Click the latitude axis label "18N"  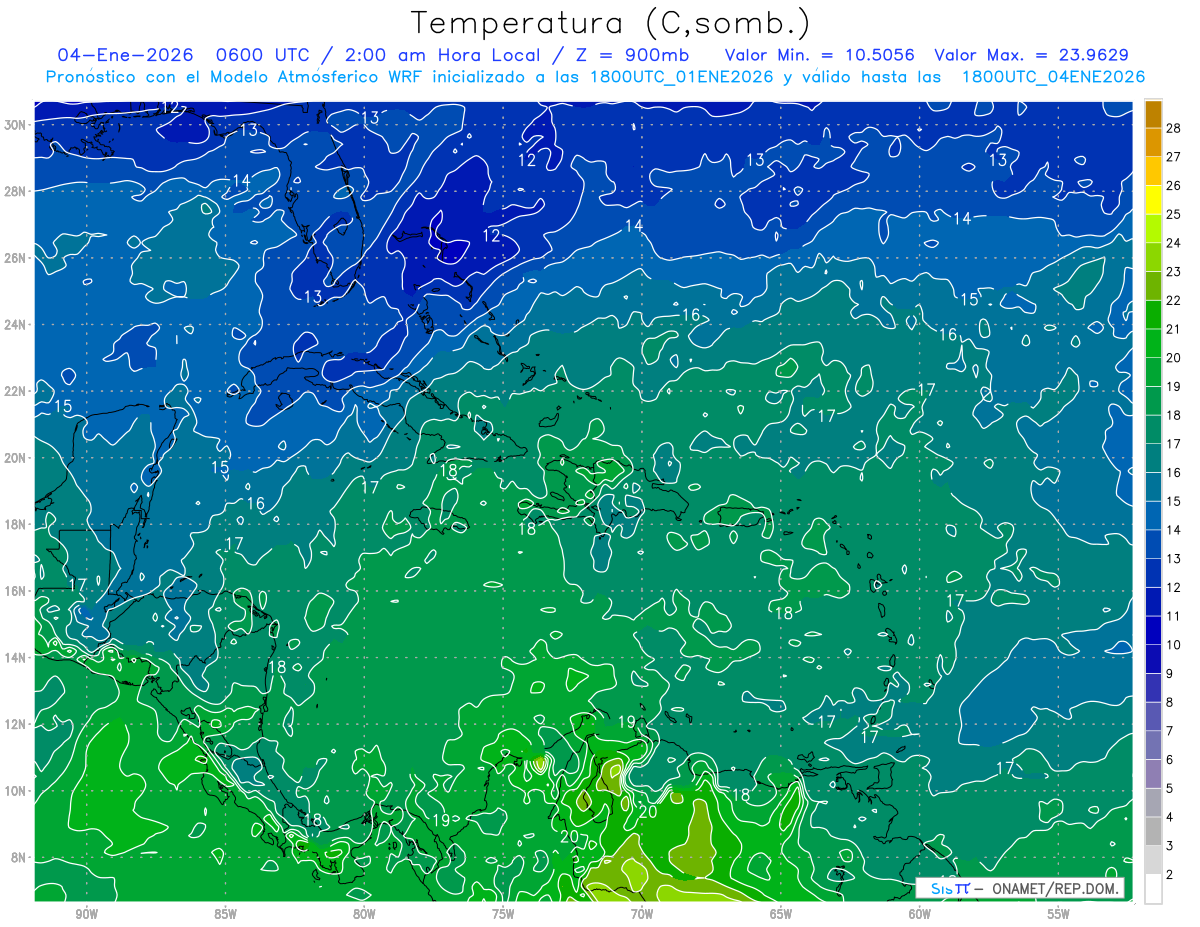[x=17, y=524]
